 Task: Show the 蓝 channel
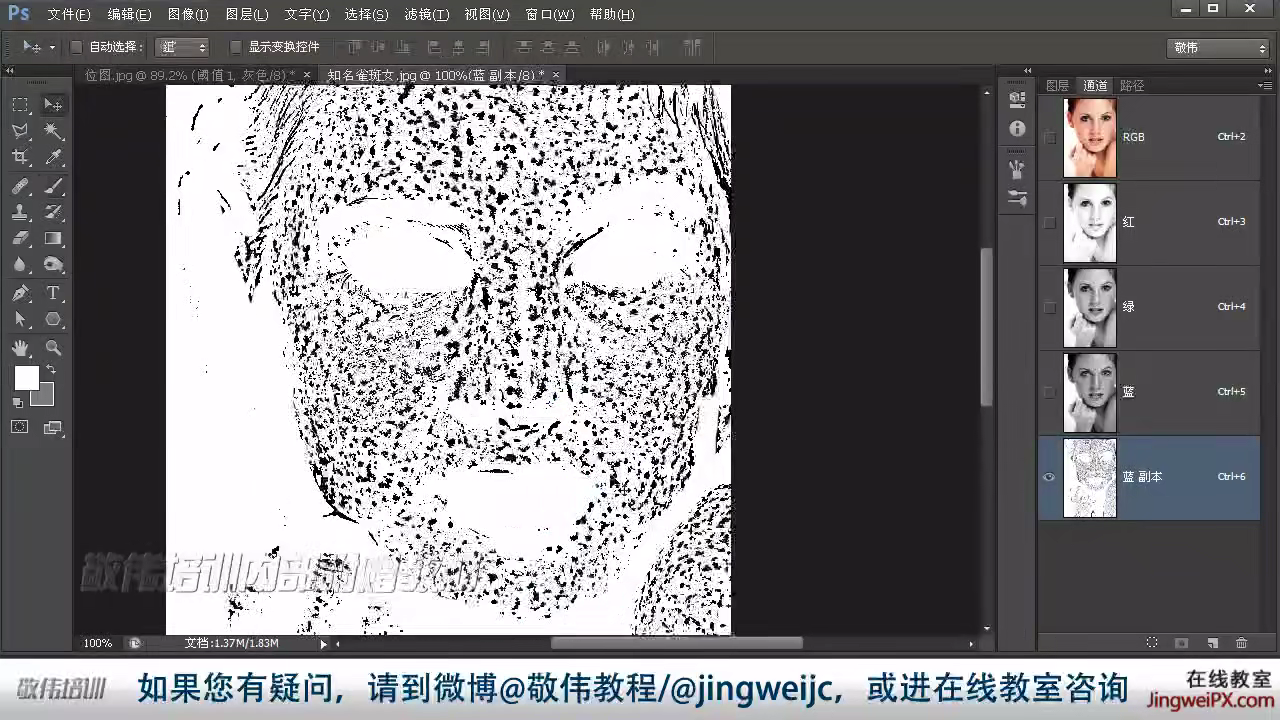point(1049,392)
